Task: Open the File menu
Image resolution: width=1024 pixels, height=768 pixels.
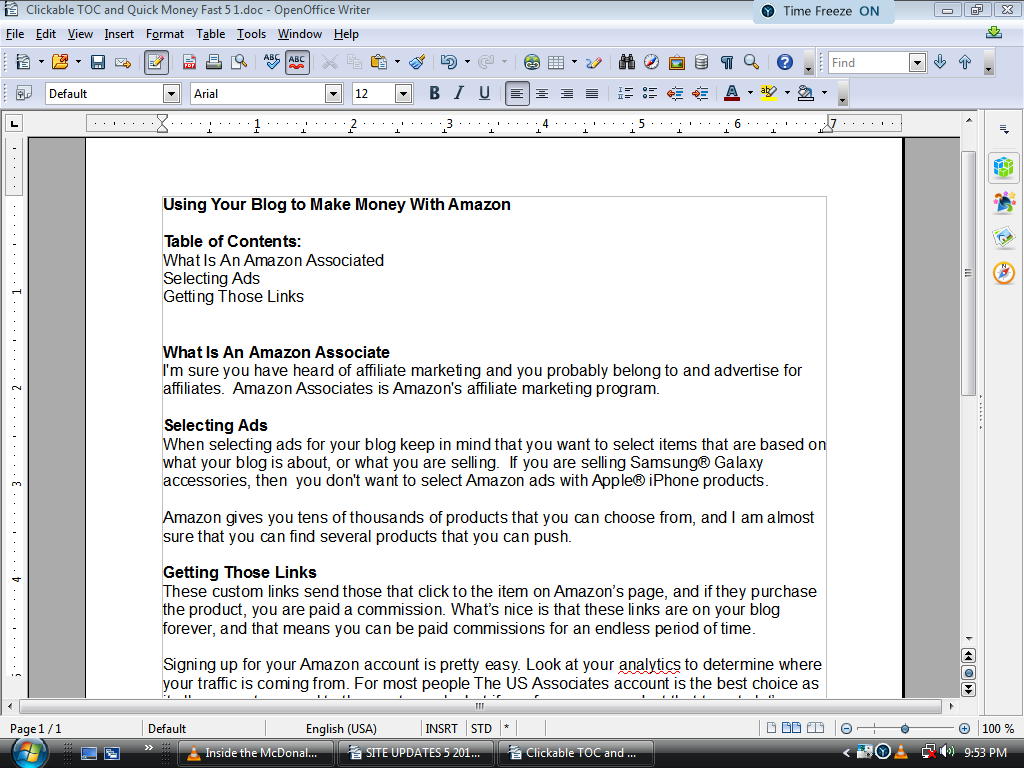Action: [15, 34]
